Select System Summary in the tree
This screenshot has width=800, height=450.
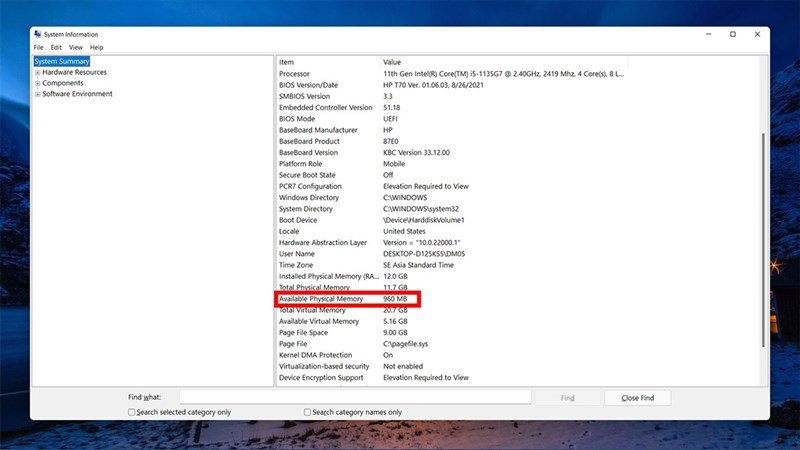62,61
